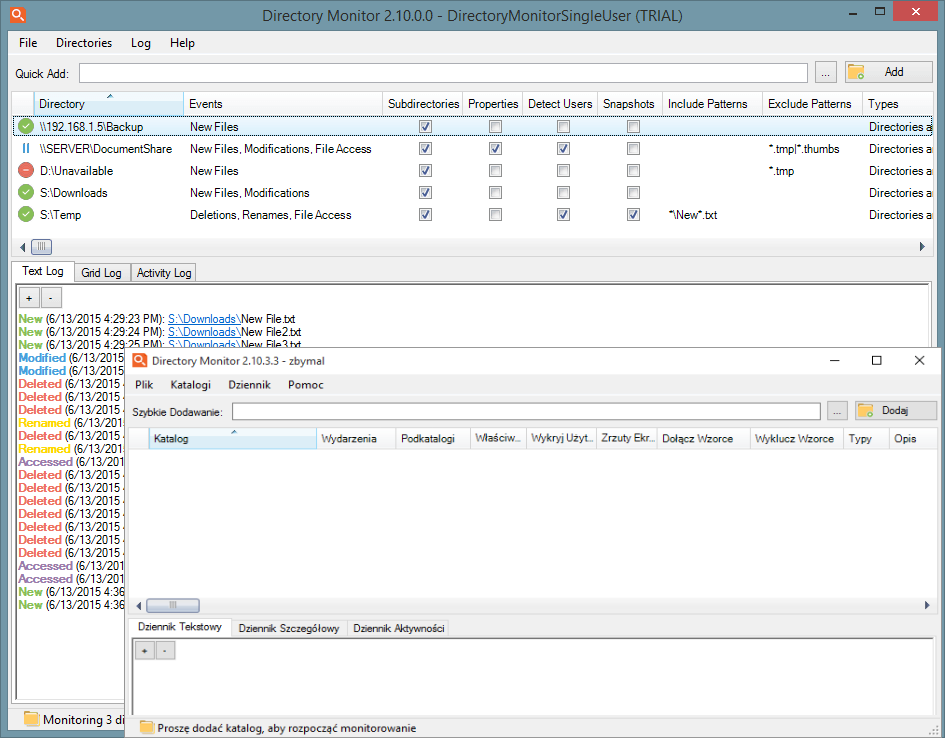Click horizontal scrollbar thumb in back window list

point(42,246)
